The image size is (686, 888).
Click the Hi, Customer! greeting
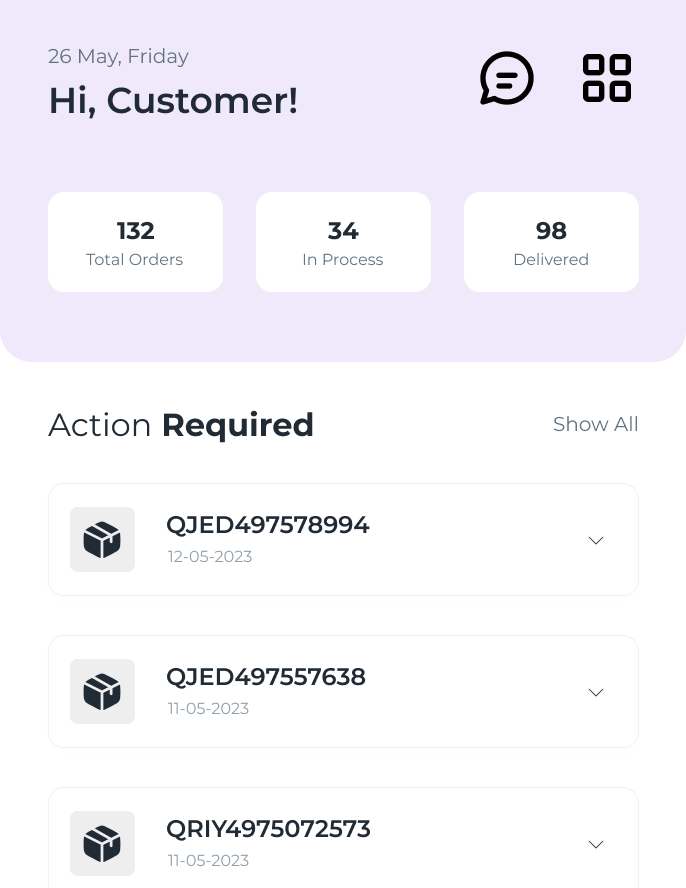pyautogui.click(x=173, y=101)
